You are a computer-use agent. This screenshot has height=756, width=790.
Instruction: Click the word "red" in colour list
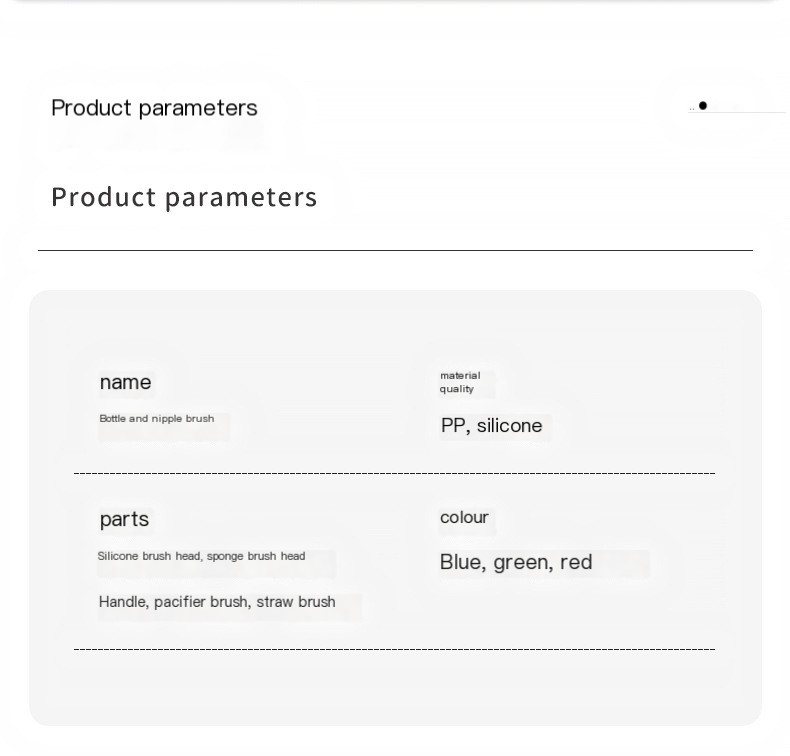576,562
